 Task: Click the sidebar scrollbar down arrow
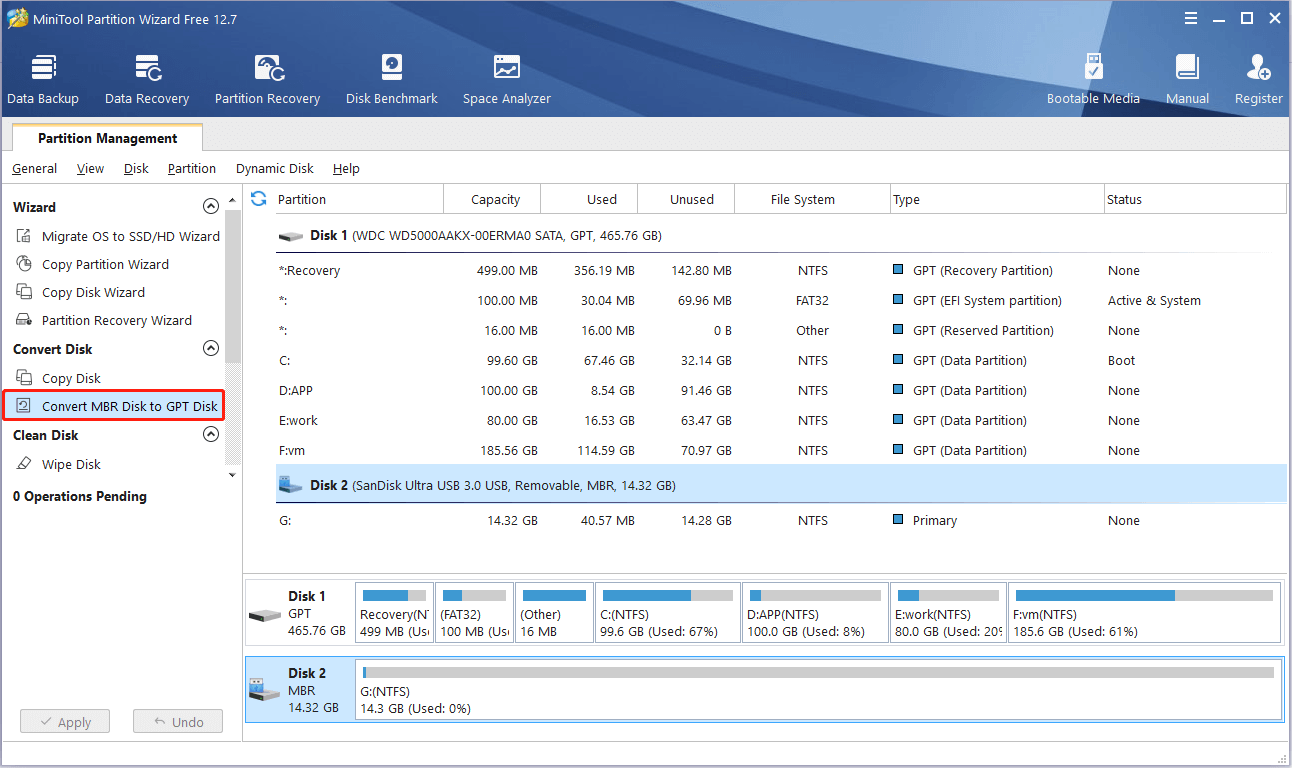tap(233, 475)
